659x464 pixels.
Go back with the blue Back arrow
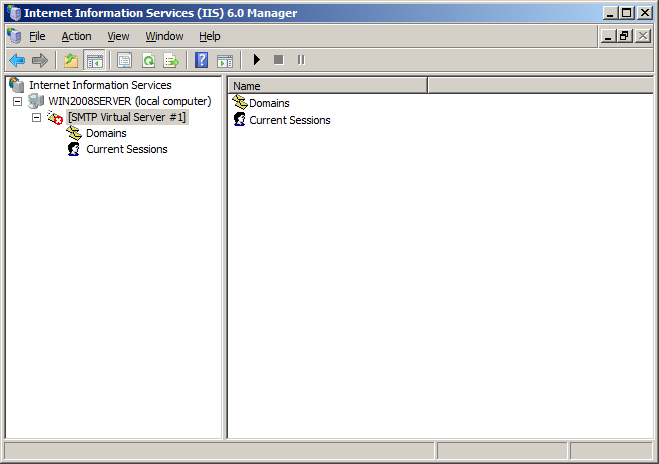coord(17,61)
